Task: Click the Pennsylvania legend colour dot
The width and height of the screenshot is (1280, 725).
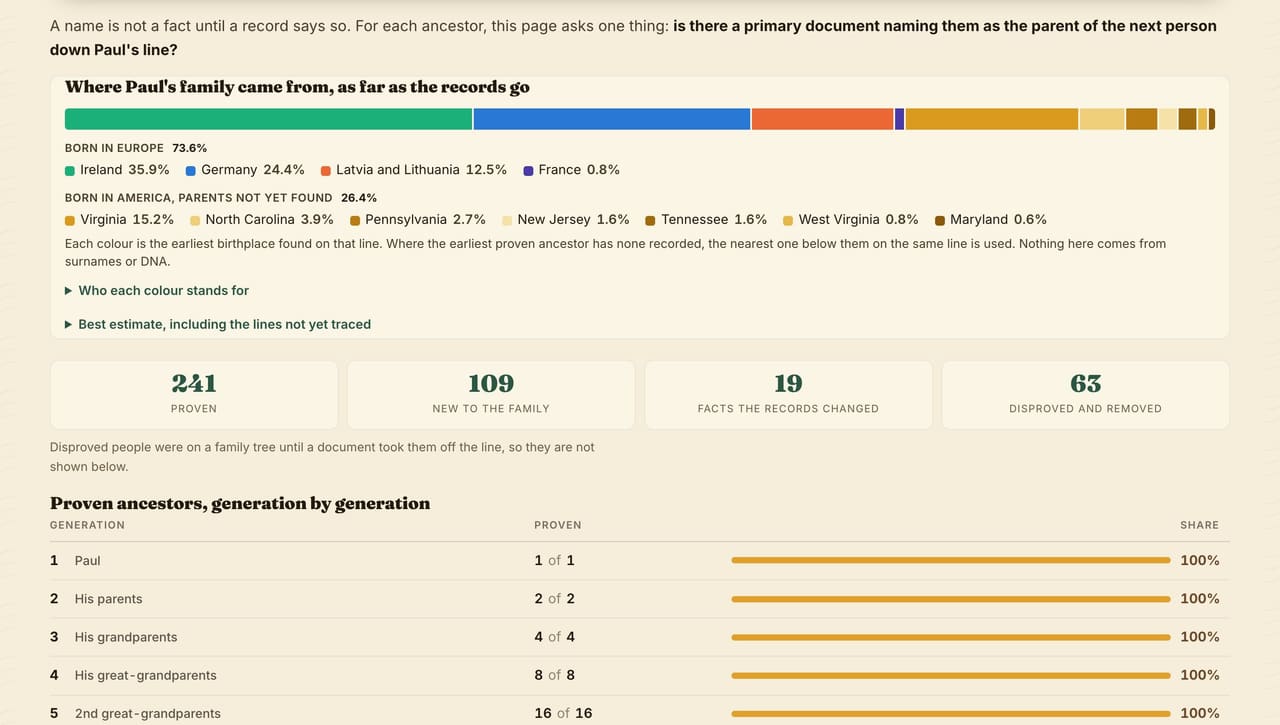Action: pos(355,220)
